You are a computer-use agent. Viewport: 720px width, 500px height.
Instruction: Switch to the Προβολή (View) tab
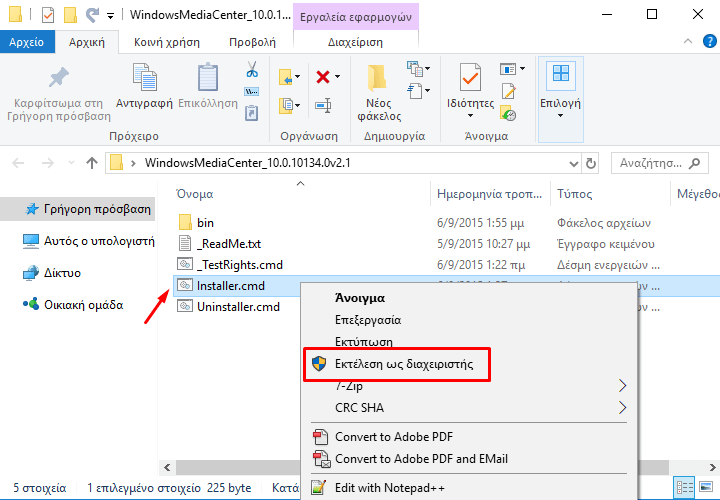click(x=252, y=42)
